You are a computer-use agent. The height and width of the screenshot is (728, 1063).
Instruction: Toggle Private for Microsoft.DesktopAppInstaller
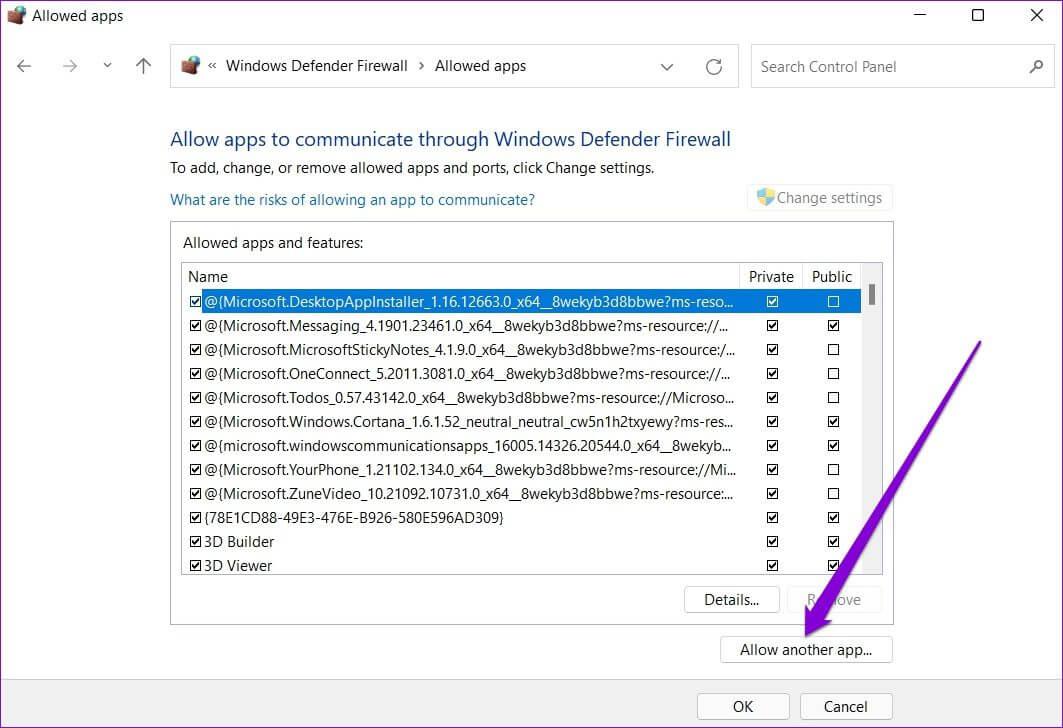[772, 302]
